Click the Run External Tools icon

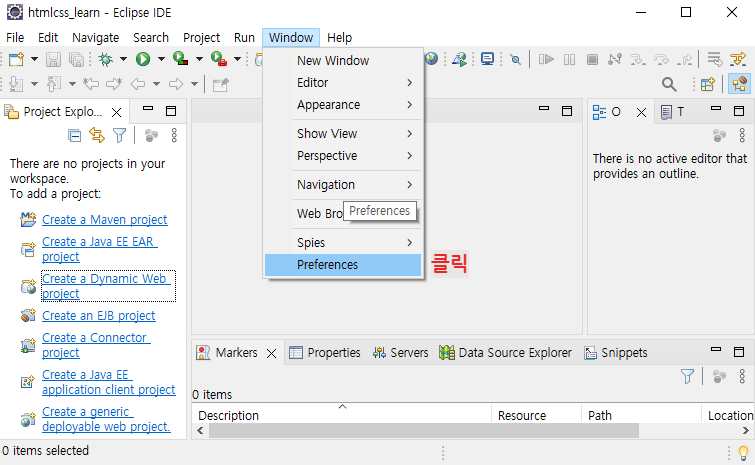(219, 59)
